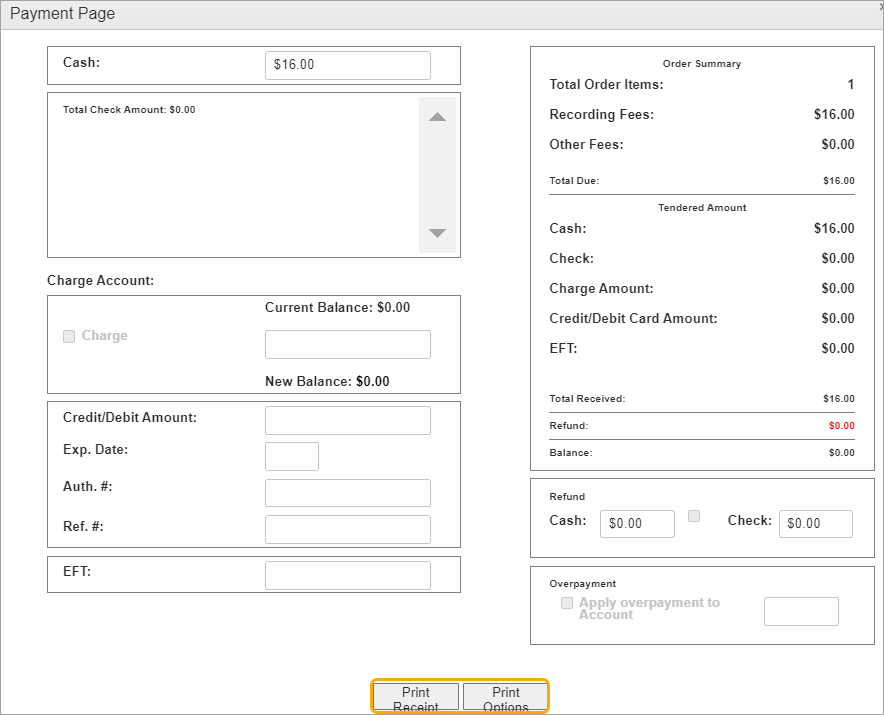The width and height of the screenshot is (884, 715).
Task: Toggle the refund checkbox between Cash and Check
Action: [x=694, y=516]
